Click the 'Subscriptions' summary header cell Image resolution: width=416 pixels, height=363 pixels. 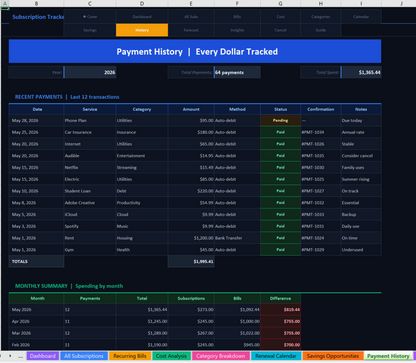[191, 298]
